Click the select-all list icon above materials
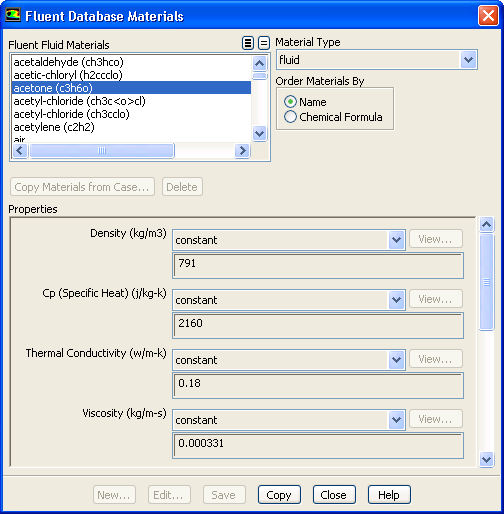 click(x=248, y=43)
